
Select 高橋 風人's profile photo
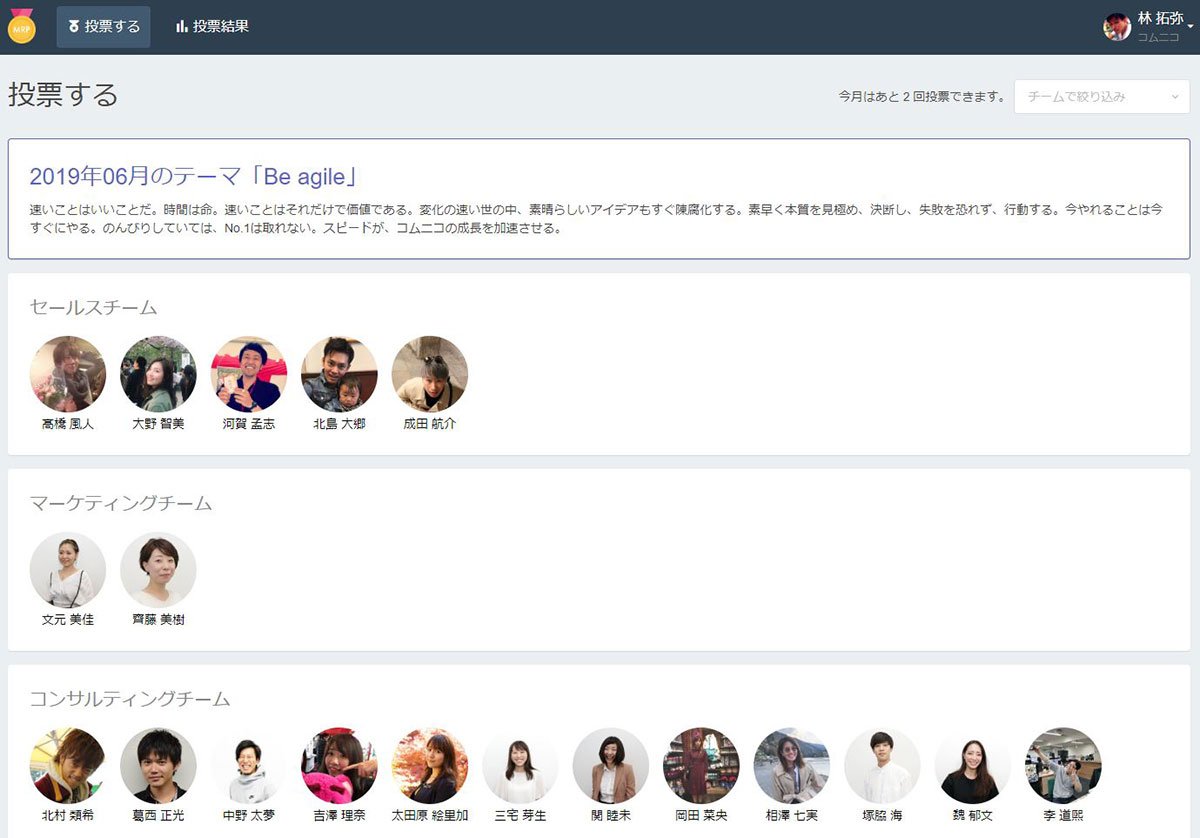68,374
